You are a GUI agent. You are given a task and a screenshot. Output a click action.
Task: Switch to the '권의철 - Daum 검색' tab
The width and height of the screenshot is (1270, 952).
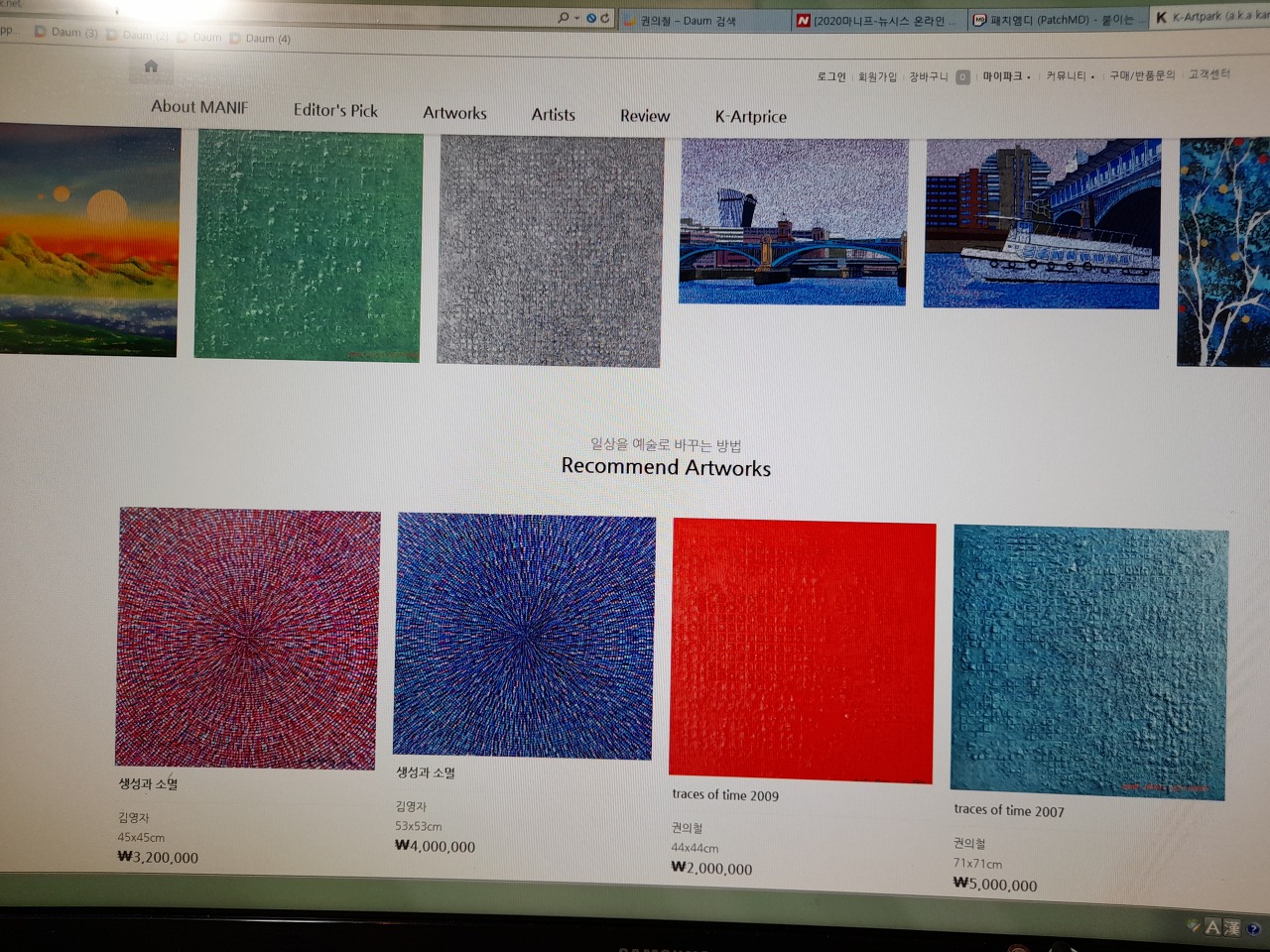(705, 20)
